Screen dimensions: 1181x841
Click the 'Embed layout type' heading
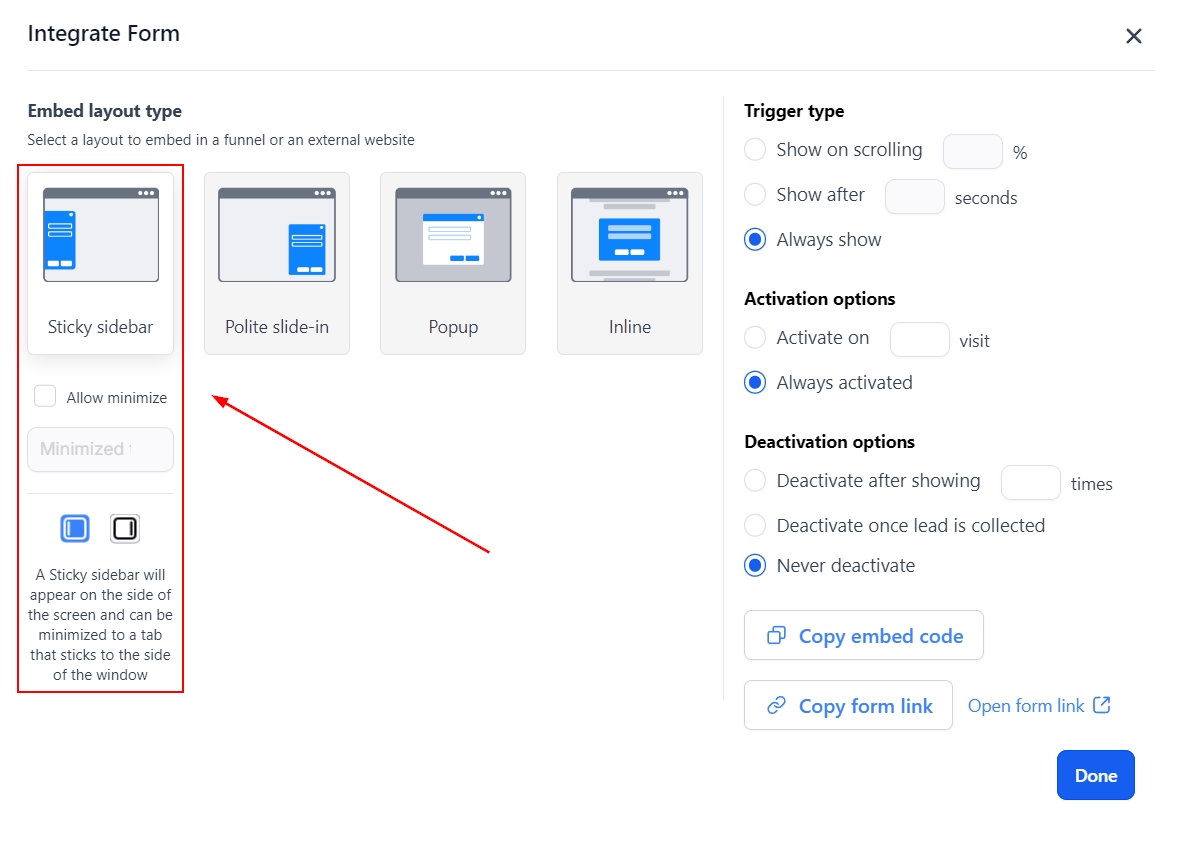(105, 111)
